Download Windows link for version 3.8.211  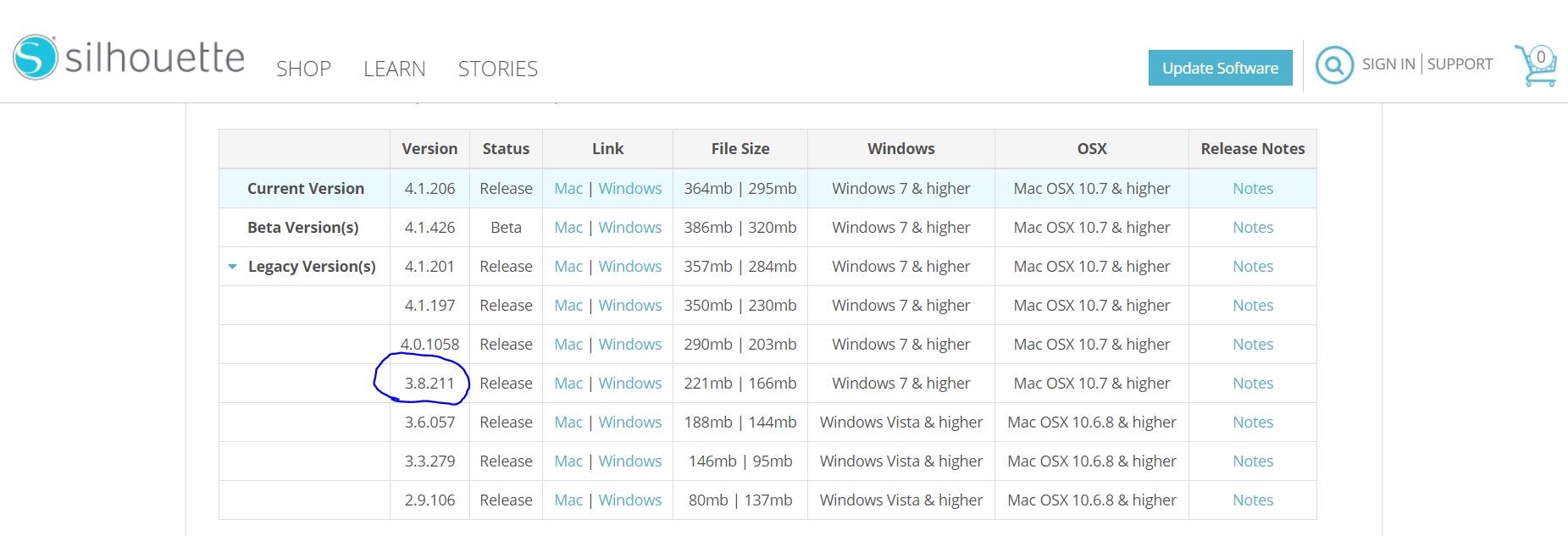point(630,384)
